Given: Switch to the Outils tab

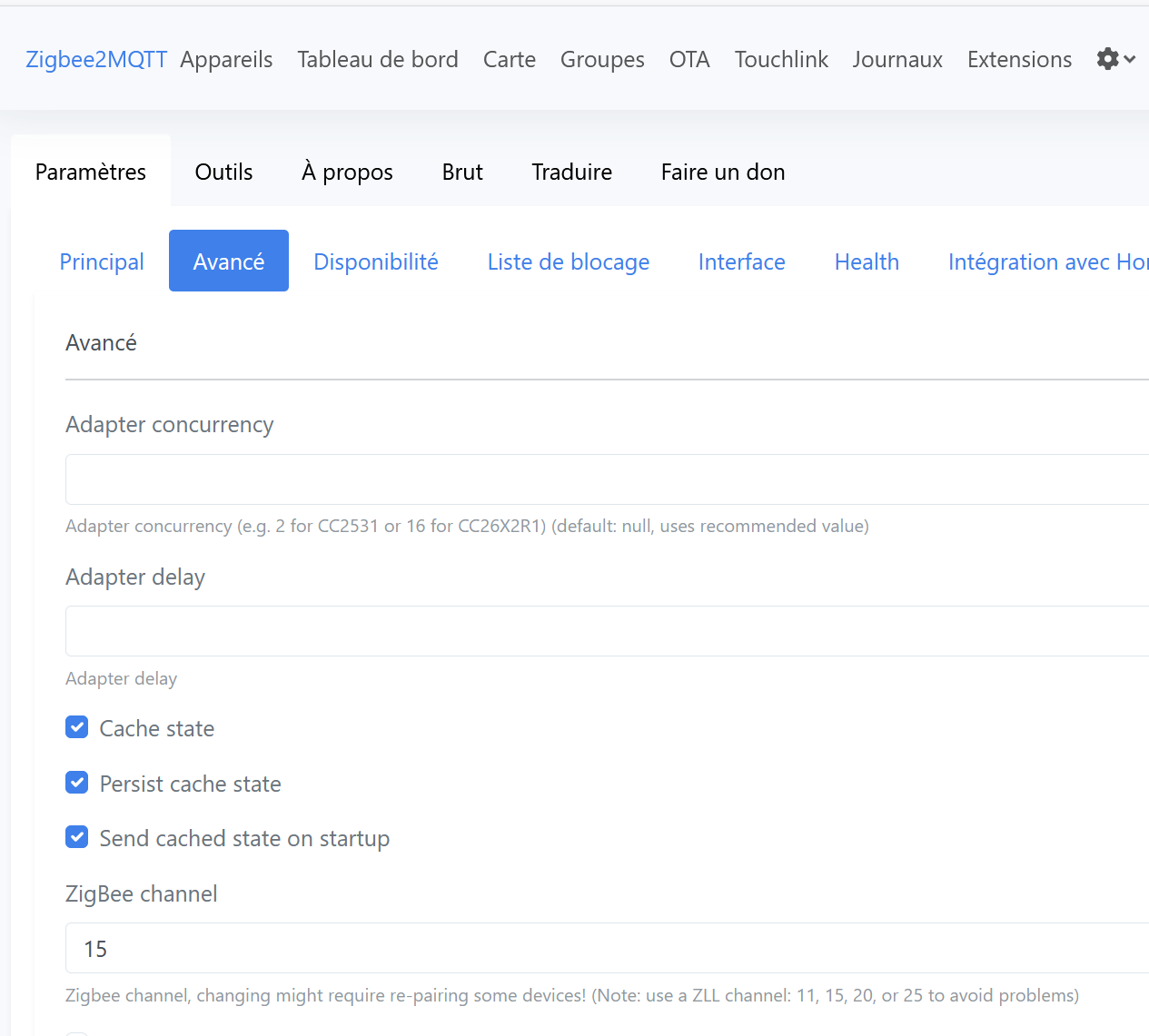Looking at the screenshot, I should click(x=223, y=172).
